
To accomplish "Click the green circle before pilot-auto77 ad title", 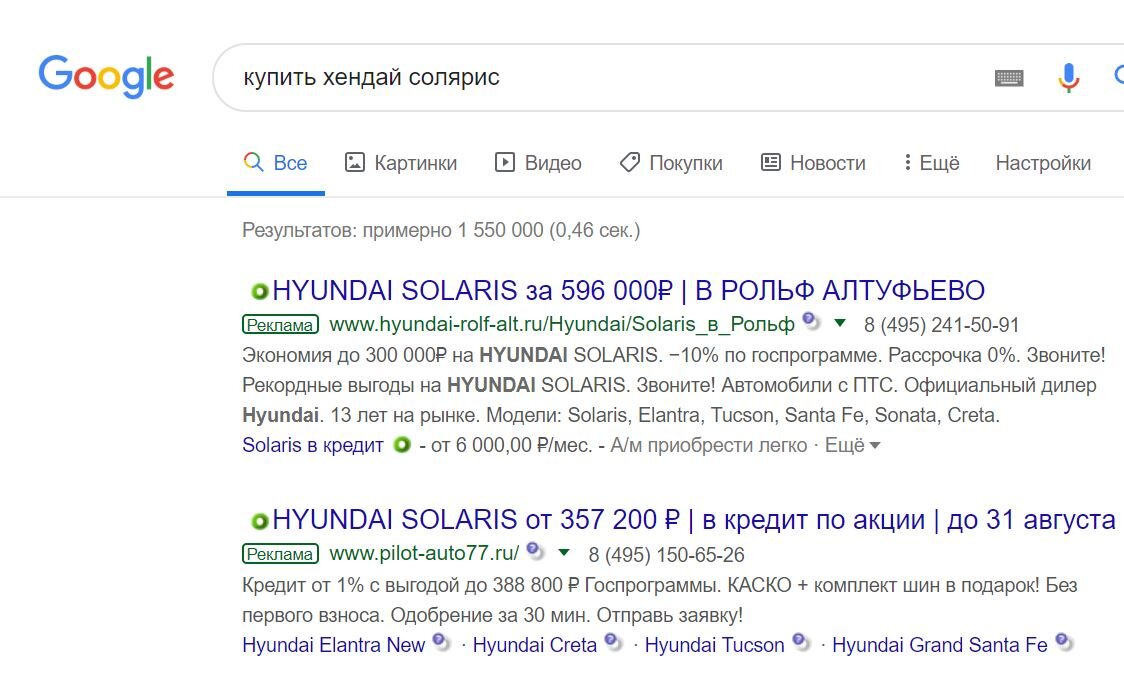I will click(x=259, y=521).
